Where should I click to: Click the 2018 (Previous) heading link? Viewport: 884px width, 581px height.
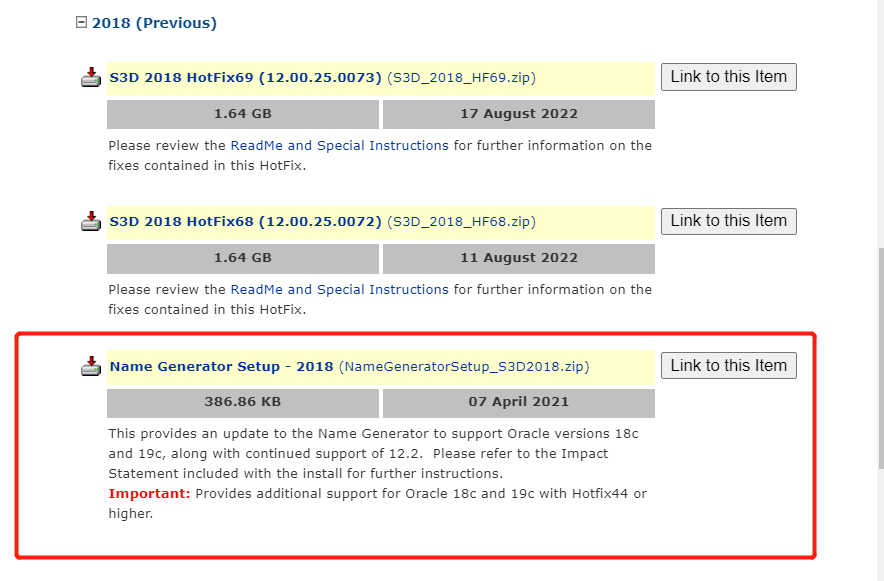point(154,23)
